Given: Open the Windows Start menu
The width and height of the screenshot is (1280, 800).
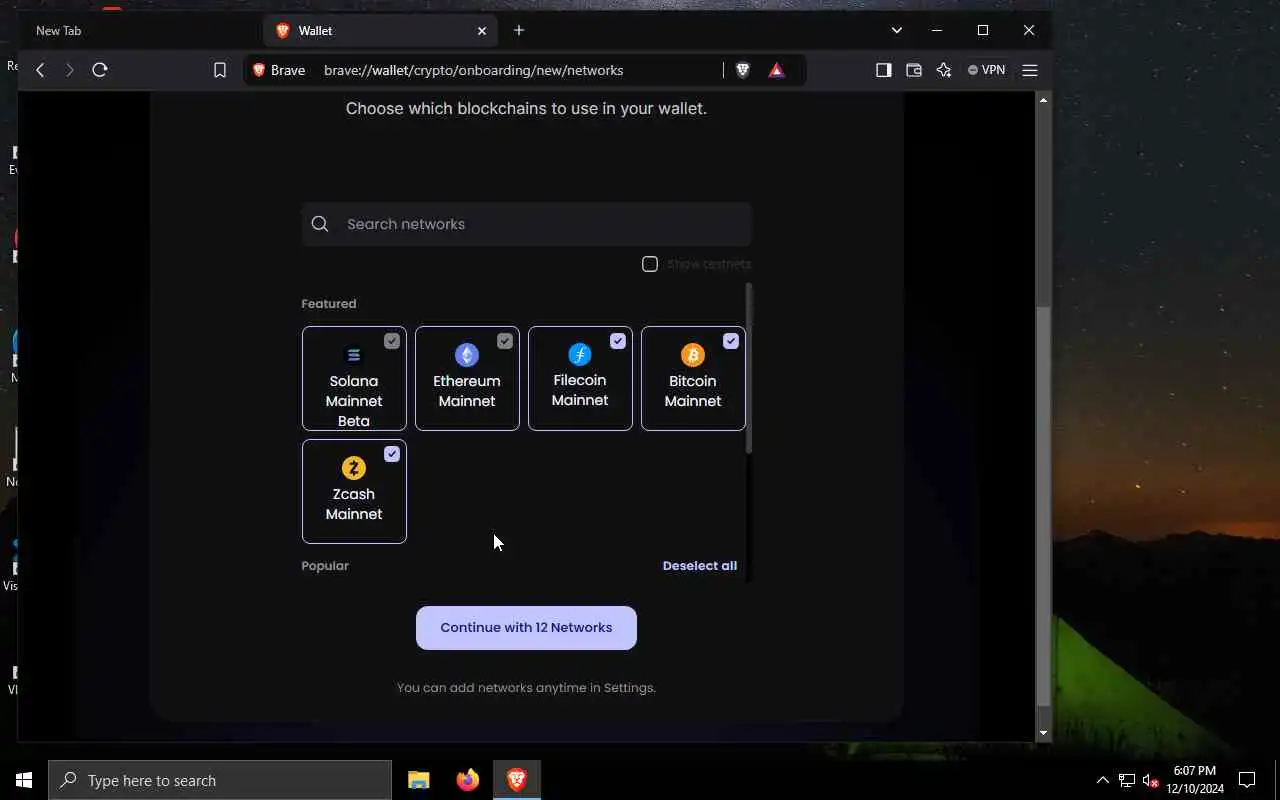Looking at the screenshot, I should pyautogui.click(x=24, y=780).
